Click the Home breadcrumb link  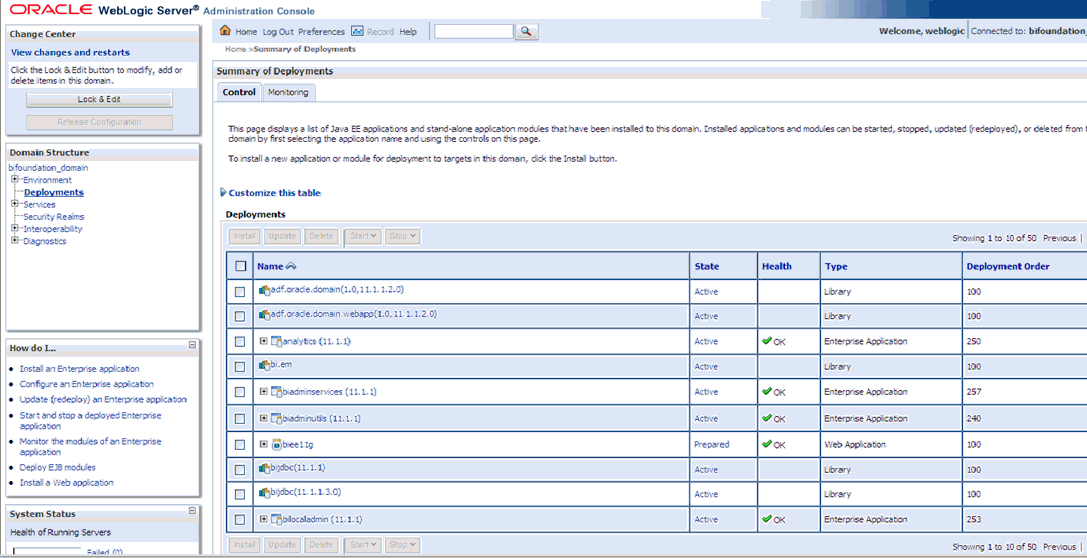[x=236, y=49]
